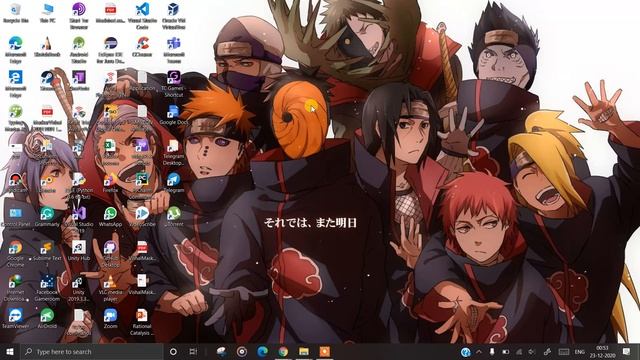Open Microsoft Edge from taskbar

pos(262,351)
